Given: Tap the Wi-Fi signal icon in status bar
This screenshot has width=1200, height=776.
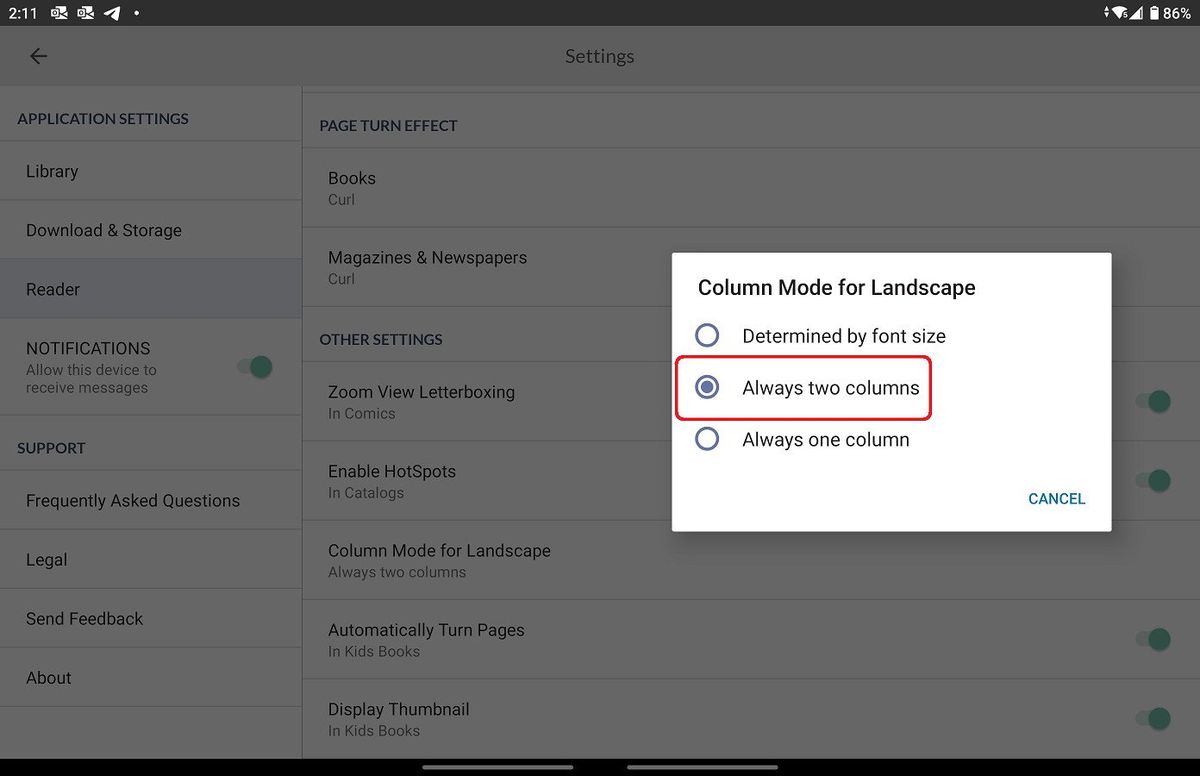Looking at the screenshot, I should (x=1120, y=13).
